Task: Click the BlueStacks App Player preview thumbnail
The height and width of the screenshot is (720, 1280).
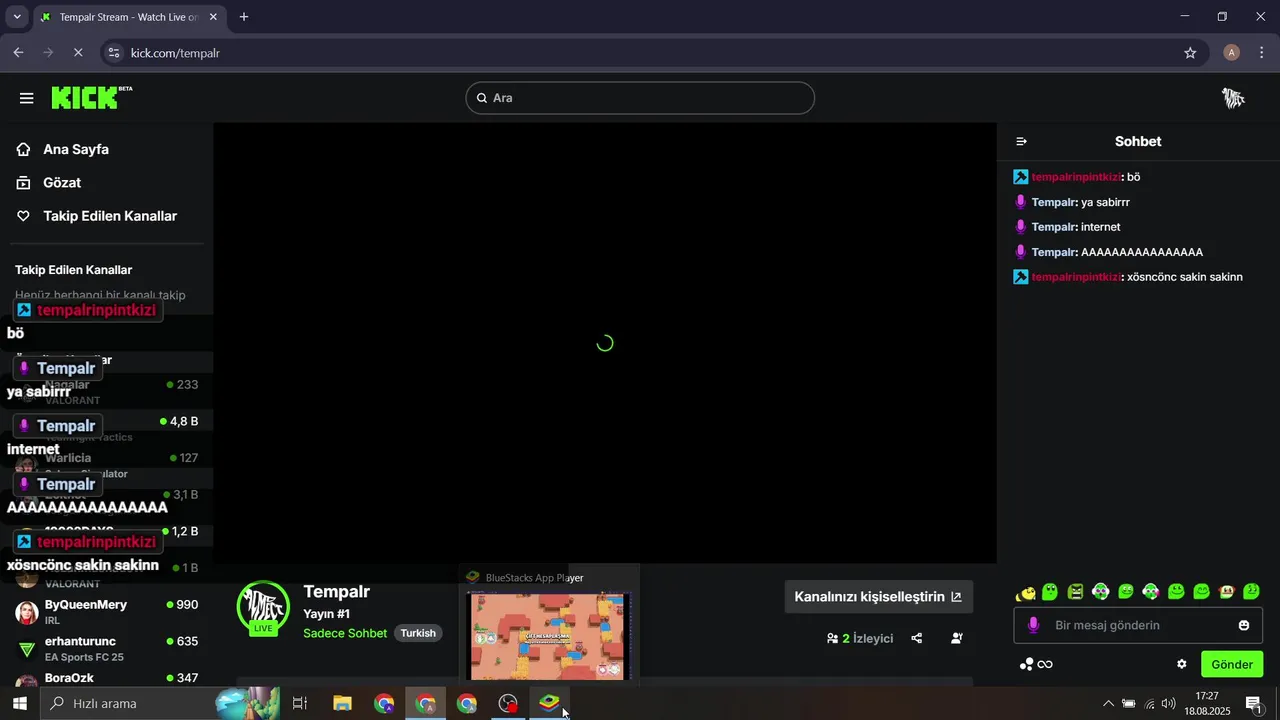Action: [547, 636]
